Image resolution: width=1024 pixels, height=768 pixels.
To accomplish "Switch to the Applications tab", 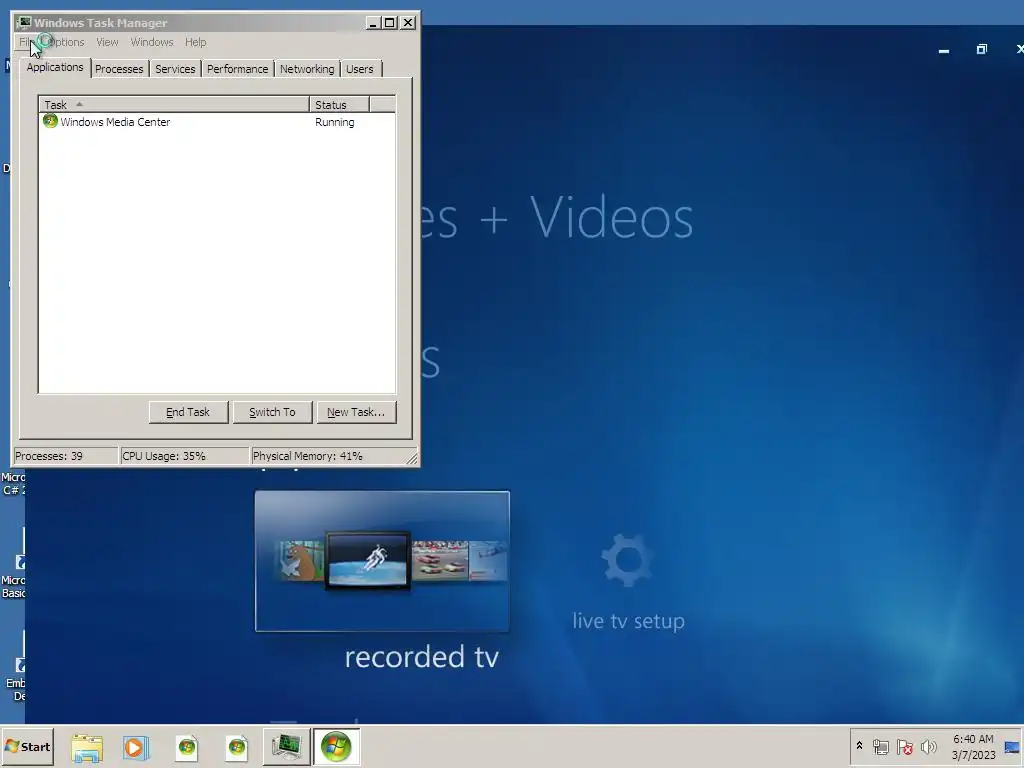I will coord(55,67).
